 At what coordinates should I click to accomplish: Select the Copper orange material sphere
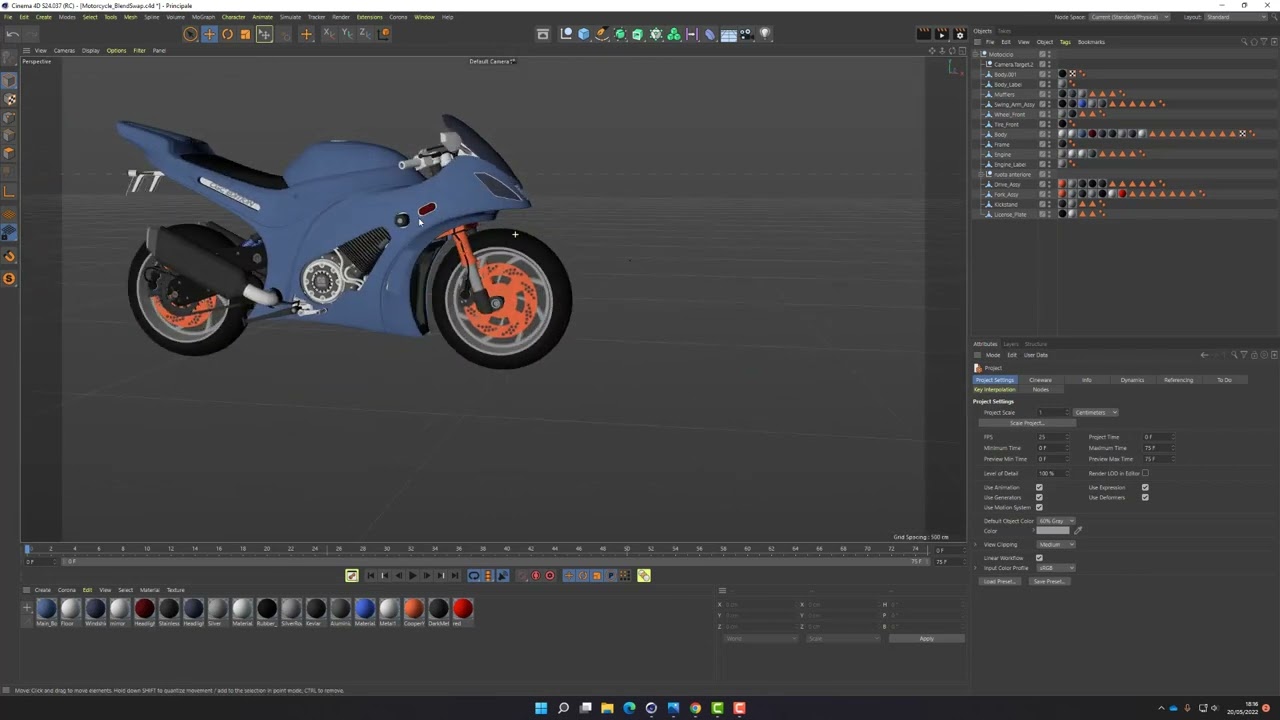point(413,609)
